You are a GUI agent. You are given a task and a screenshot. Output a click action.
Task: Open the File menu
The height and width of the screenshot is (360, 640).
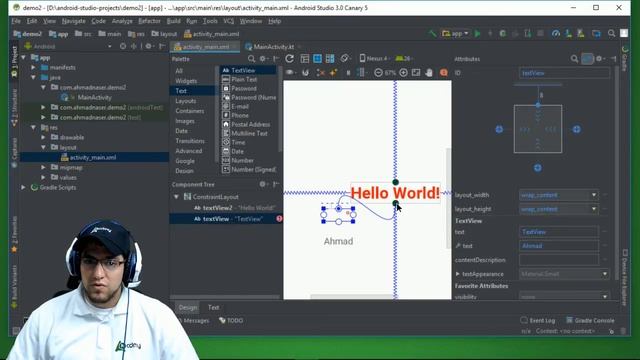(16, 21)
